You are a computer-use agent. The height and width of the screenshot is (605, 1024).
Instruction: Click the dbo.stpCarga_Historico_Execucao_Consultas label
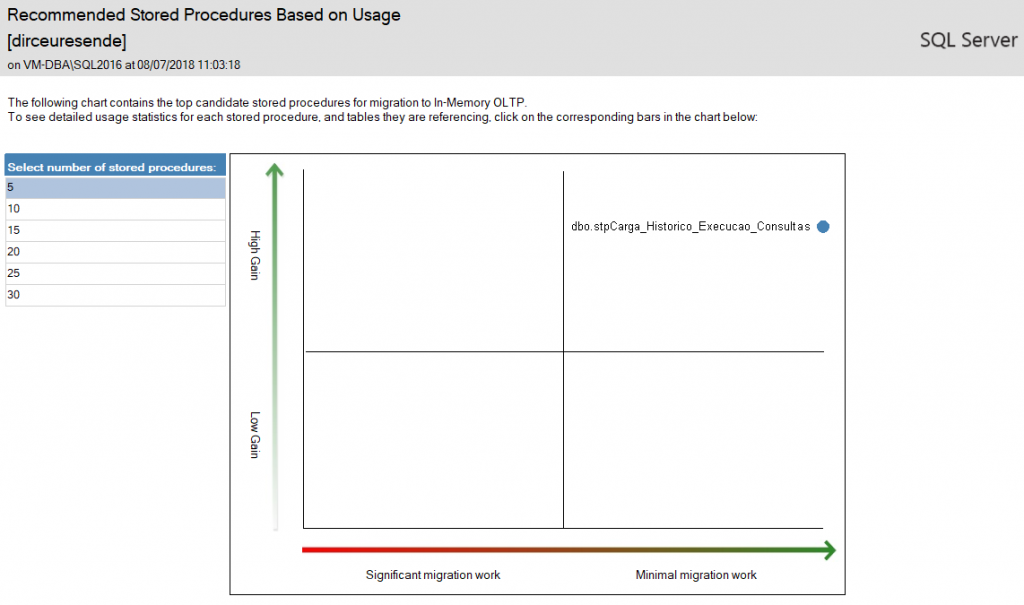point(690,227)
